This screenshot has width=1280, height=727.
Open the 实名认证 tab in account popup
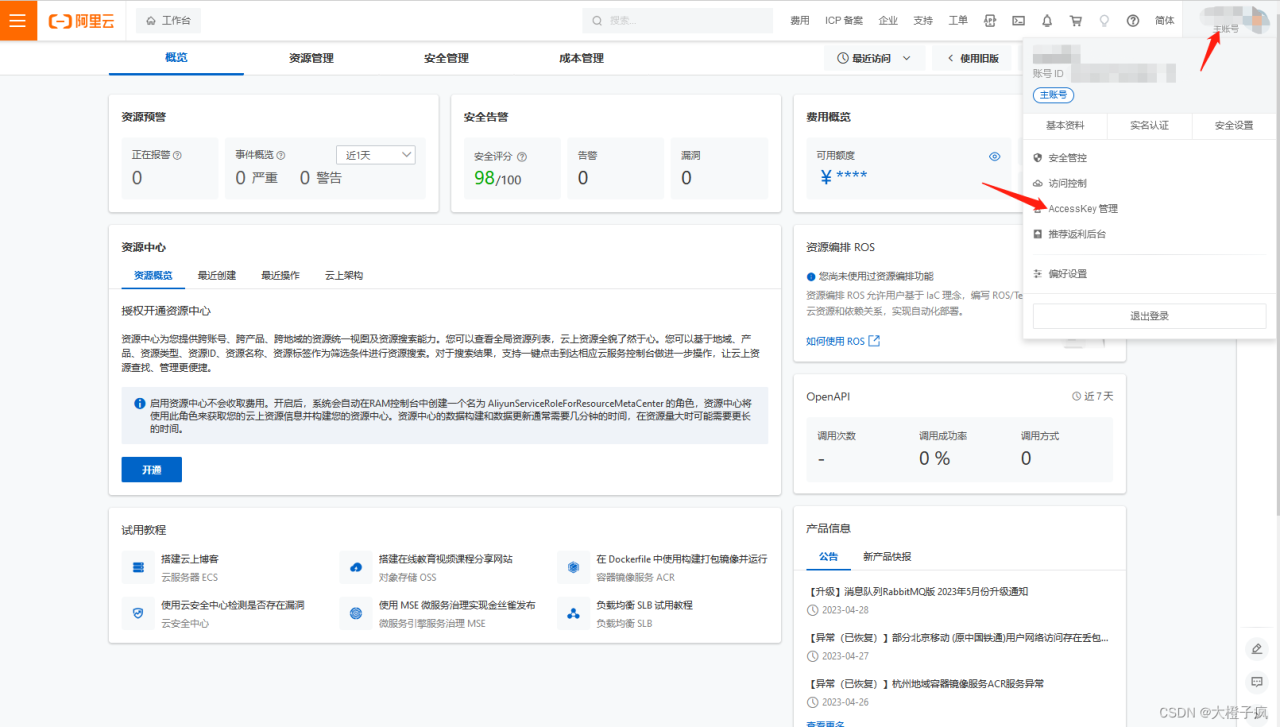(1149, 126)
